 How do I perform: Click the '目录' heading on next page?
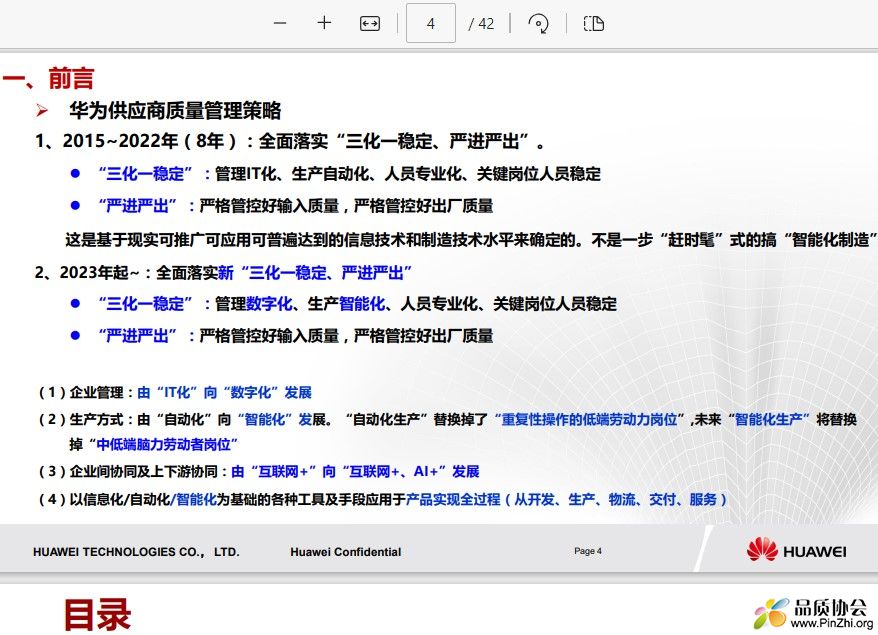point(97,614)
